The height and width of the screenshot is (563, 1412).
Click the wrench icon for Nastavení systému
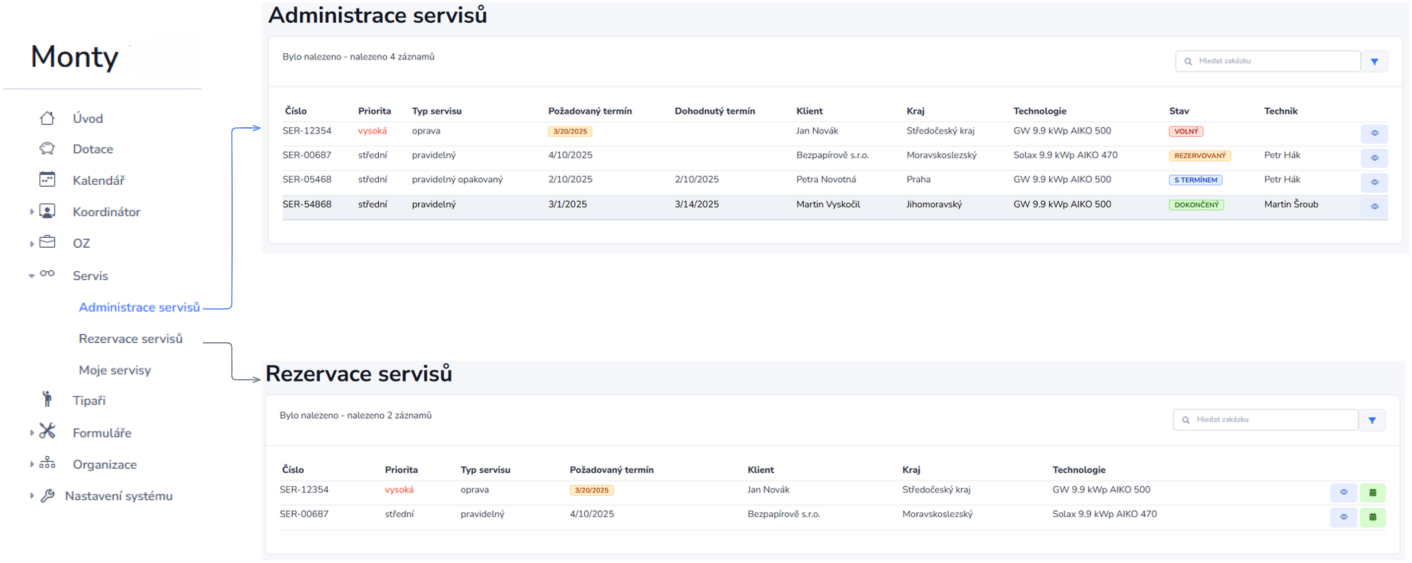pos(47,496)
